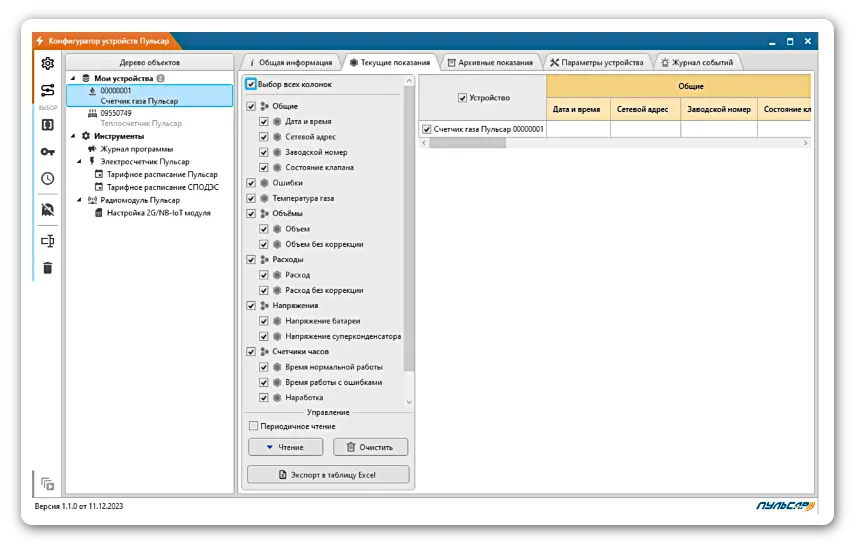Click the clock icon in sidebar

47,179
